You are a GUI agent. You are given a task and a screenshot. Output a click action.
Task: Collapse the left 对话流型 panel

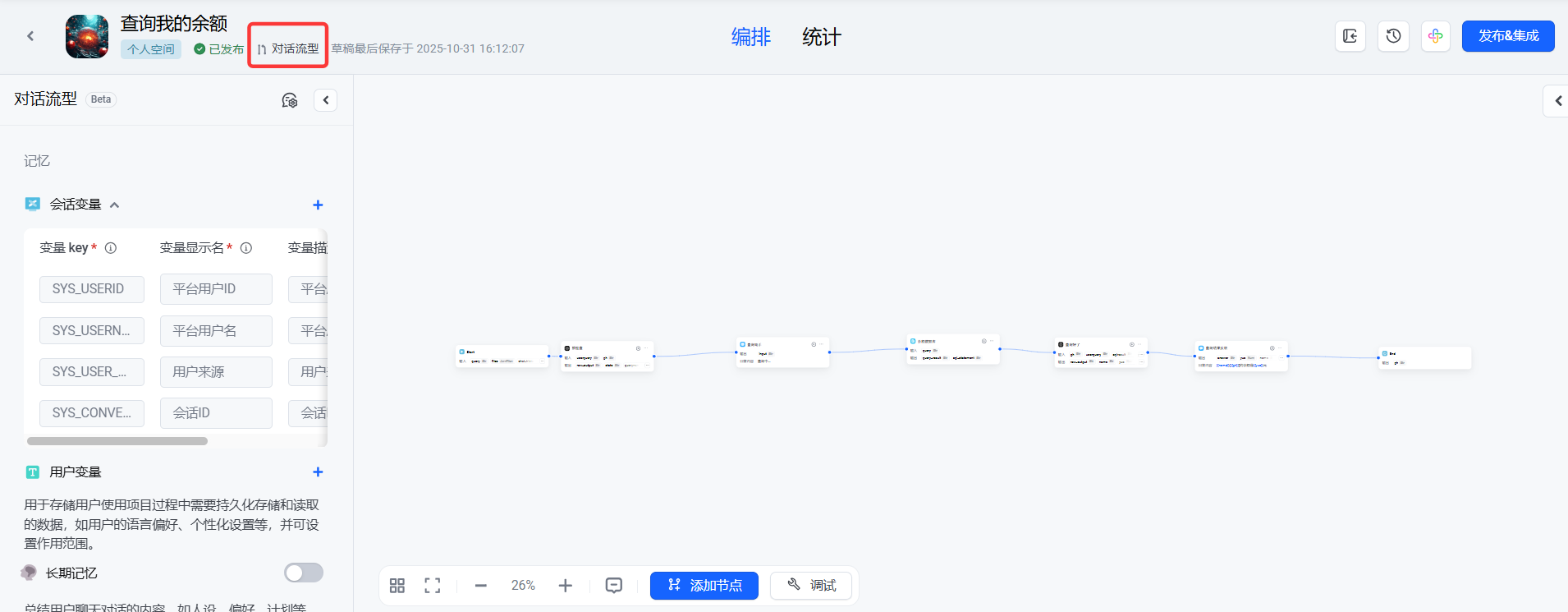tap(326, 100)
